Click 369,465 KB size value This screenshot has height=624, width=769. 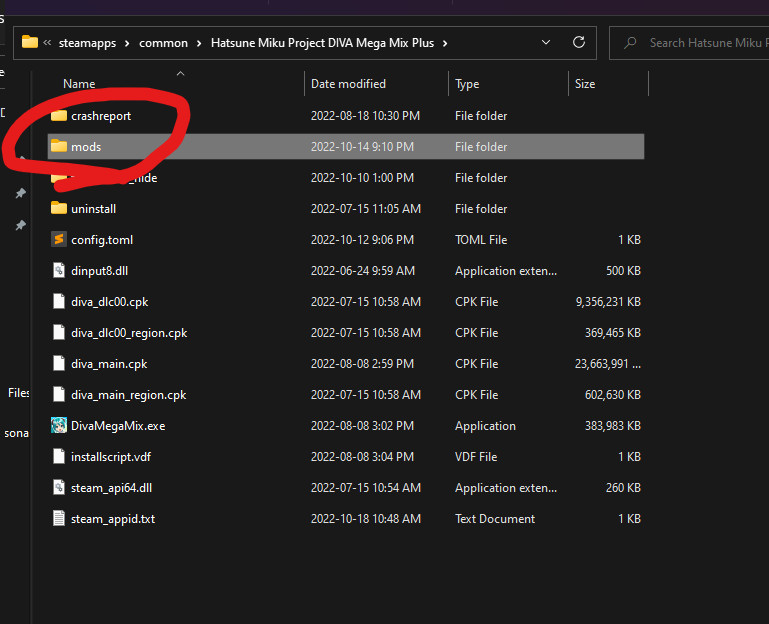point(613,333)
